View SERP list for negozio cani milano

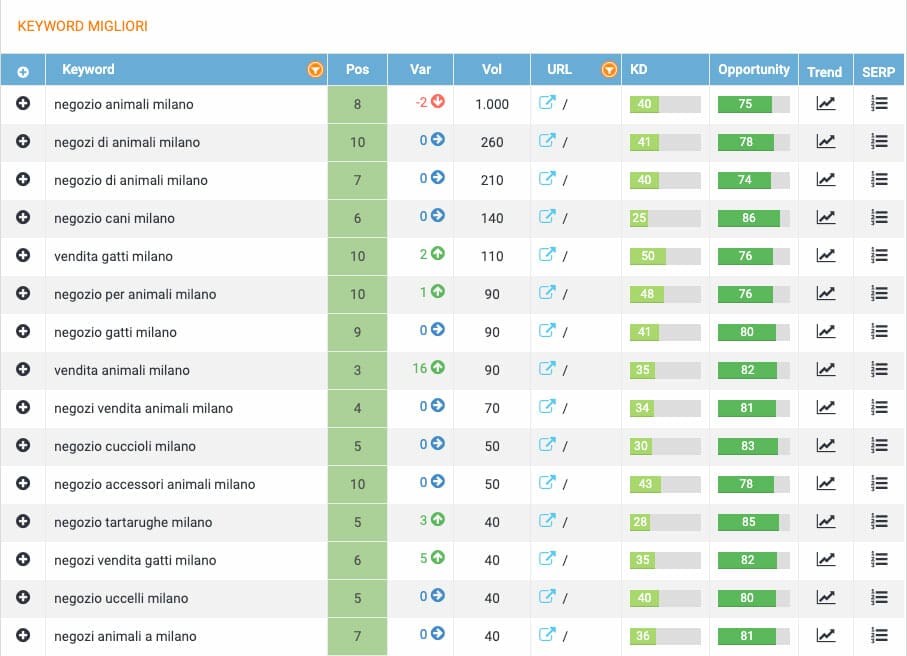coord(879,218)
